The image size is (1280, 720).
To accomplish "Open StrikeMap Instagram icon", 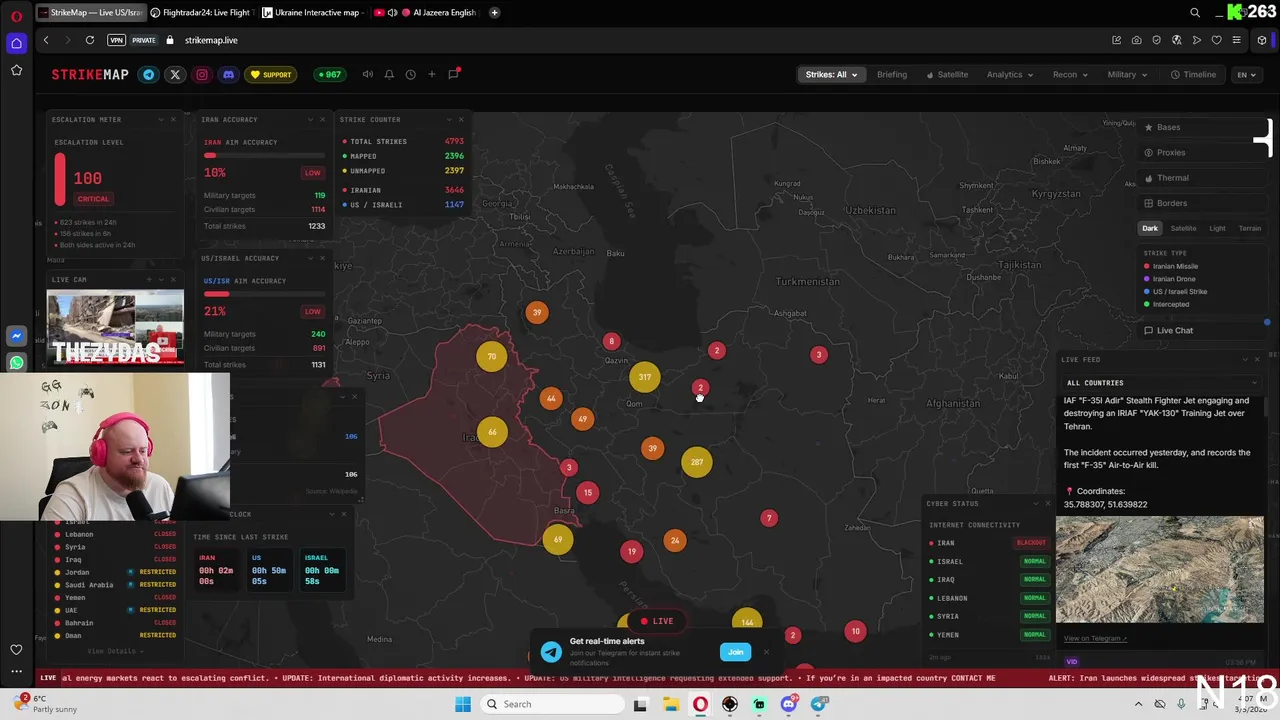I will (x=202, y=74).
